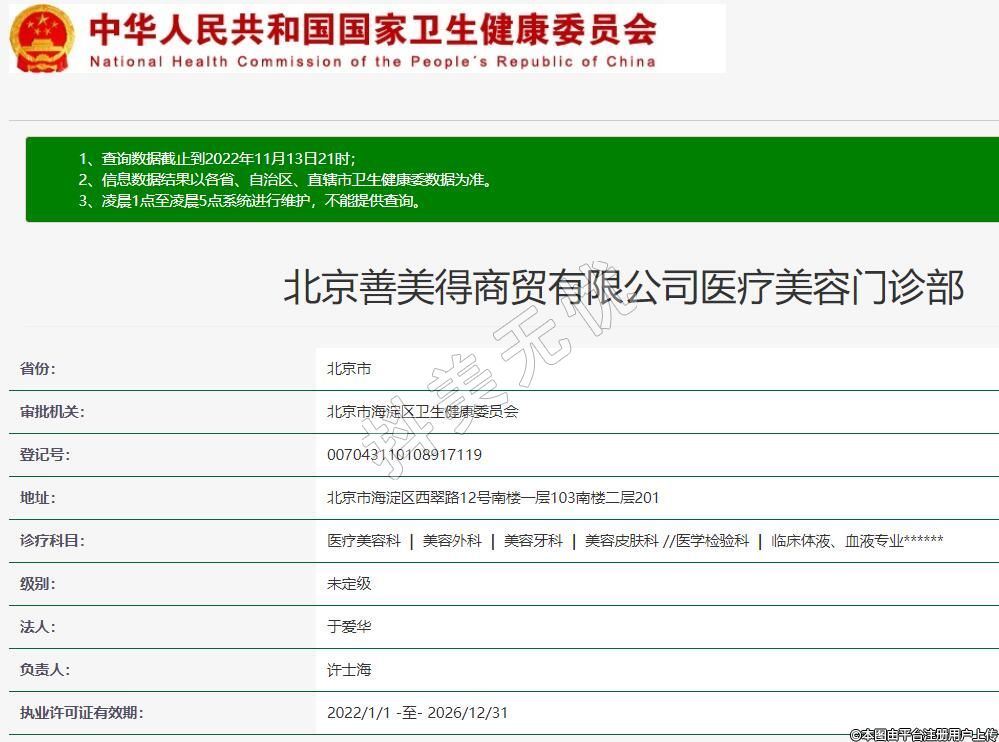
Task: Select 医学检验科 in the departments row
Action: 712,540
